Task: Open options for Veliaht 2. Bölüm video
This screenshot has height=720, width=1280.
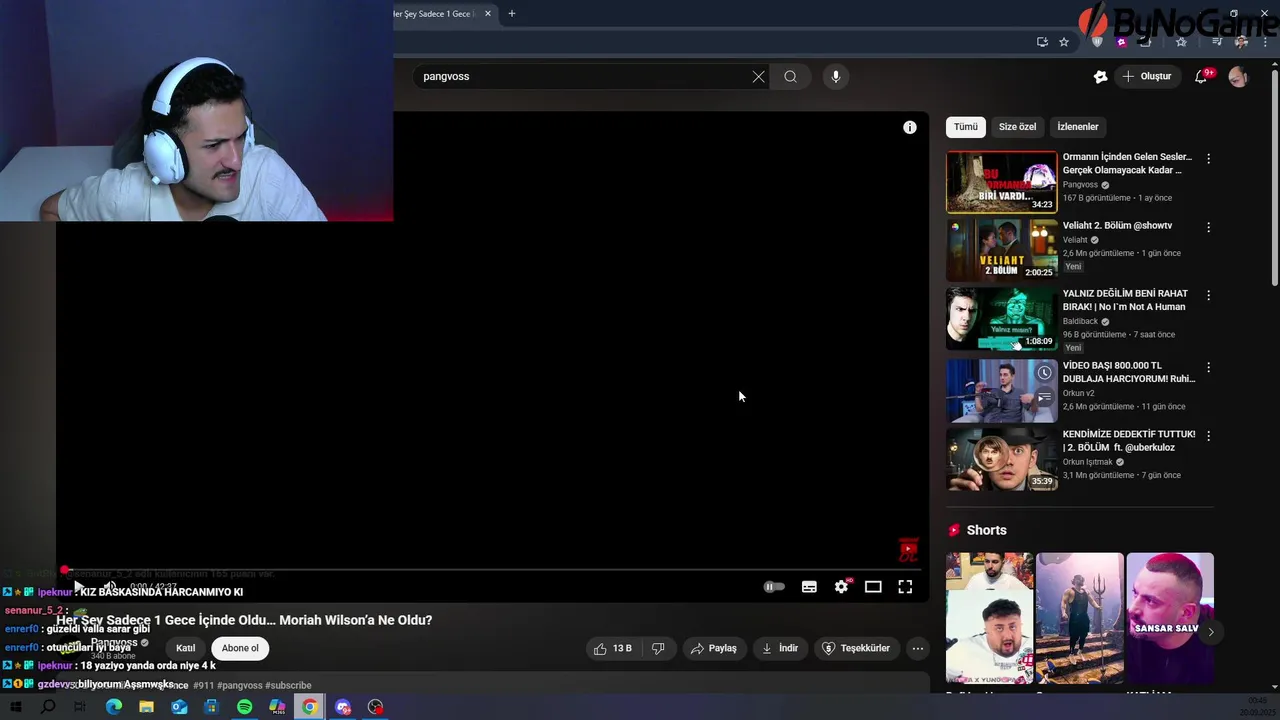Action: pos(1208,227)
